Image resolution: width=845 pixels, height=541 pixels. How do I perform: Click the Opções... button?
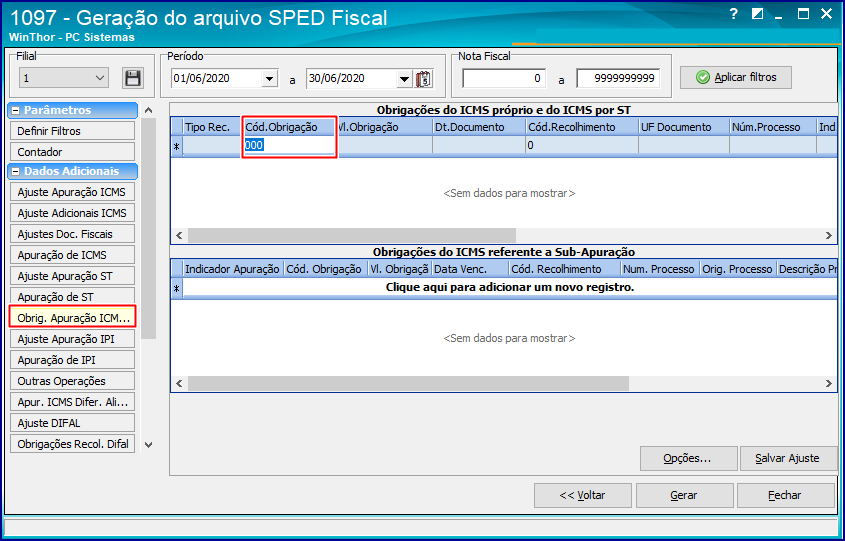click(x=688, y=459)
